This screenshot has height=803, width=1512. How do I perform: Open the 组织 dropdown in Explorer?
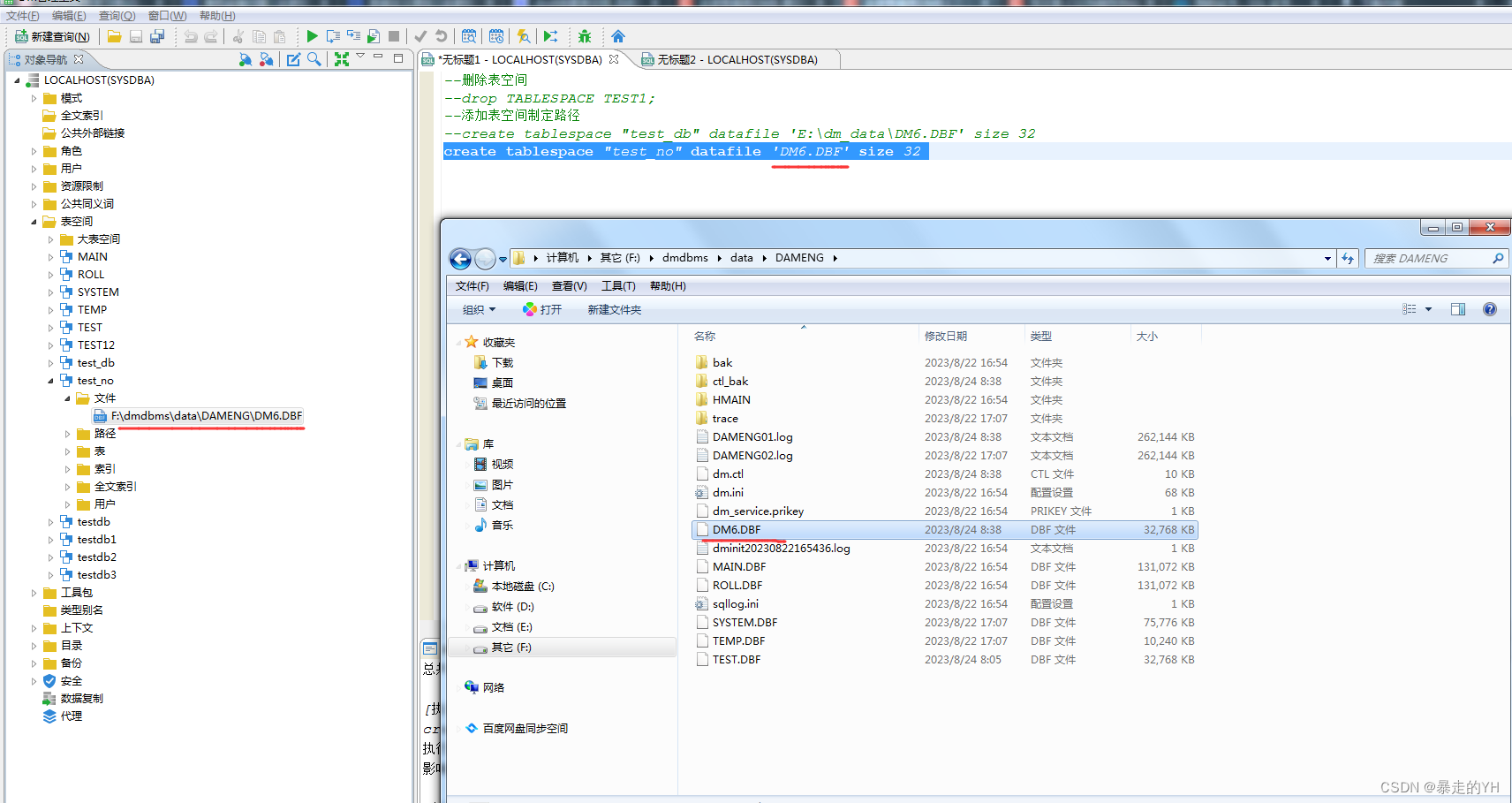(477, 309)
